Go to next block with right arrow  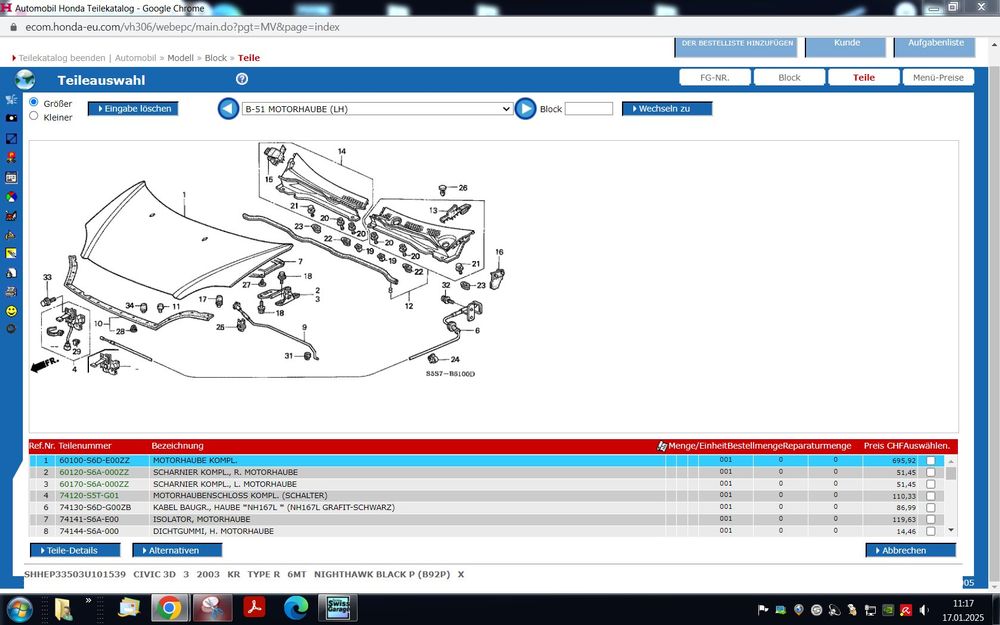pos(525,108)
